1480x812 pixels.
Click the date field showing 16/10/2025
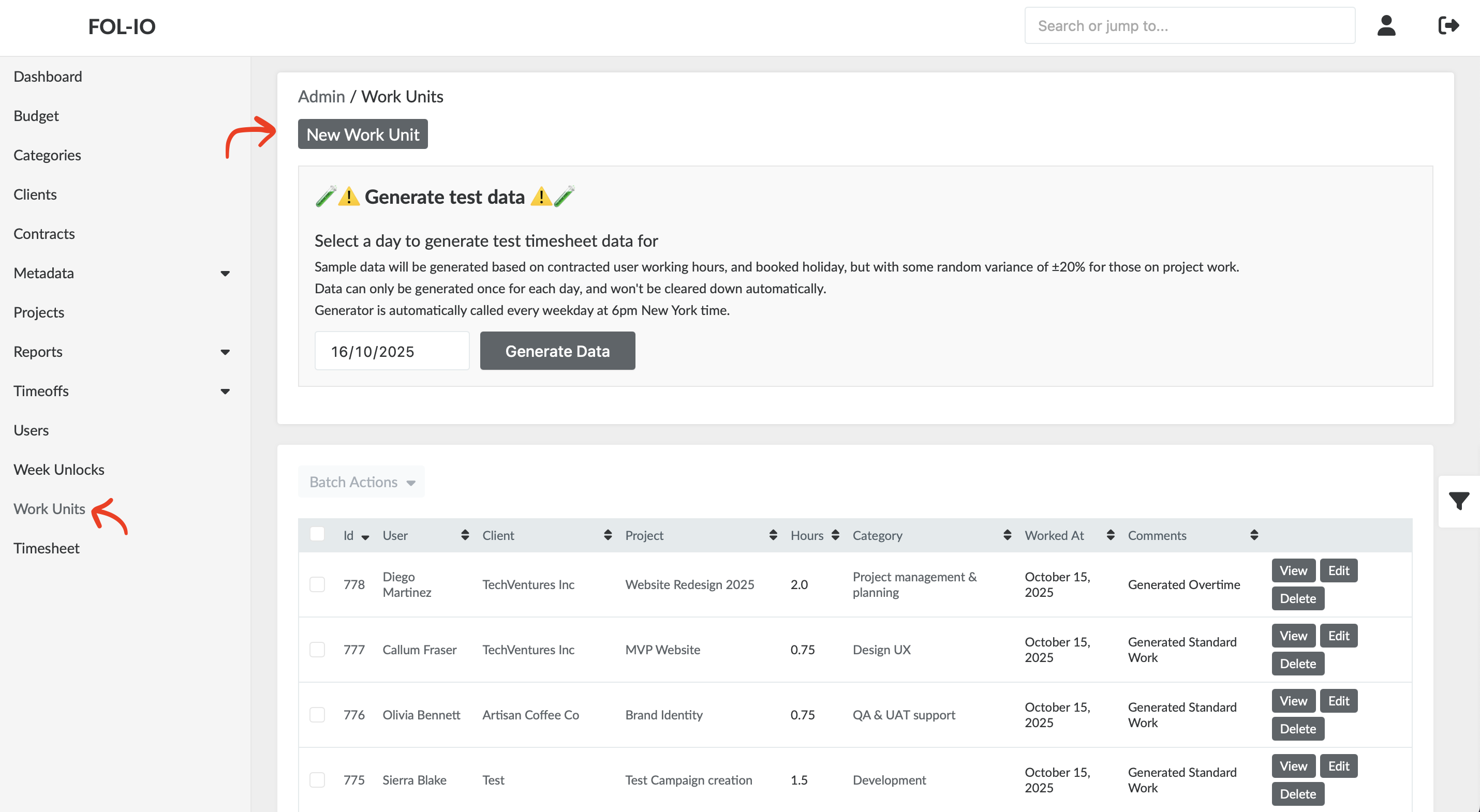coord(391,351)
